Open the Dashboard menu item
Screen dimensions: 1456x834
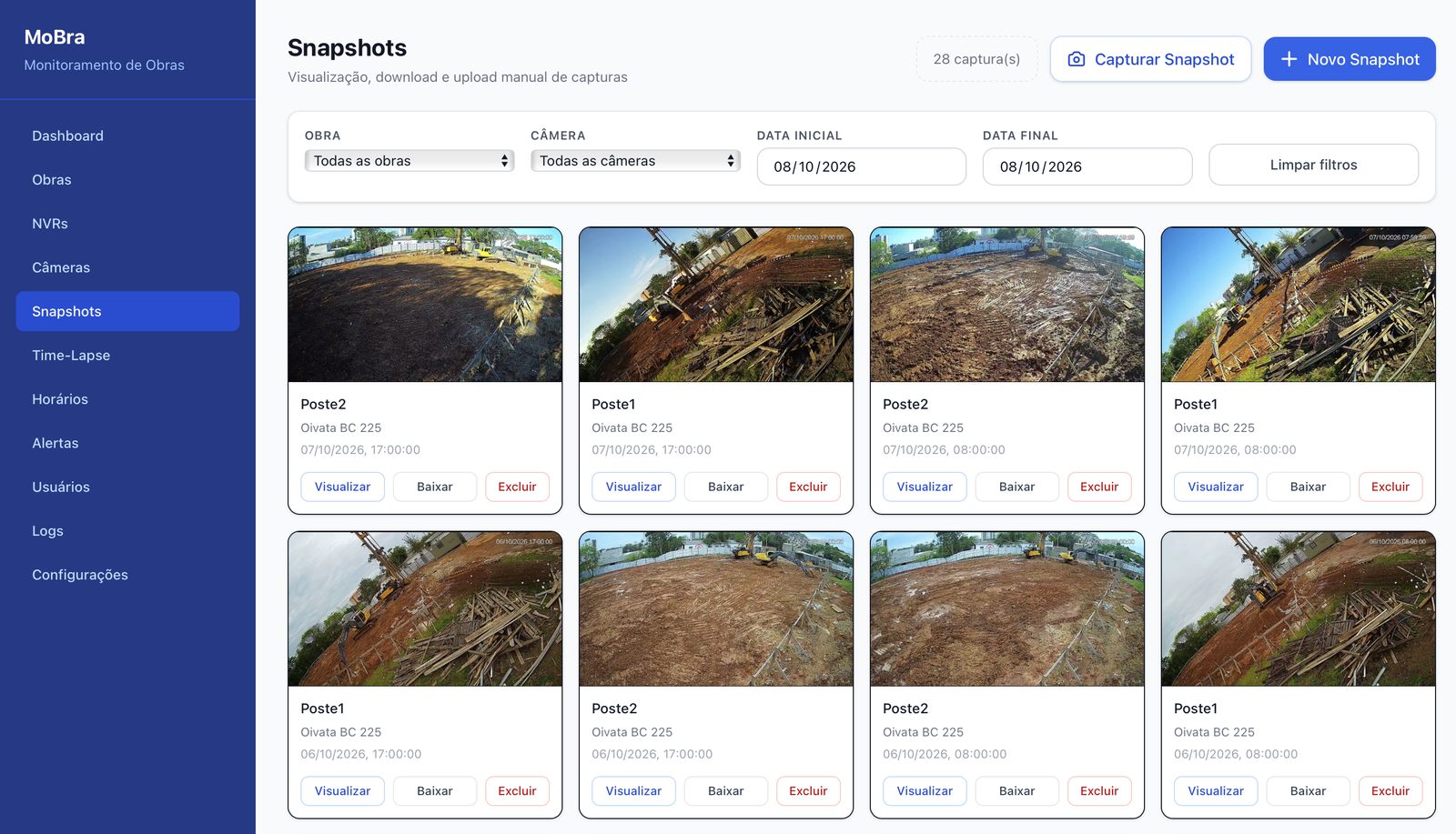[x=127, y=136]
